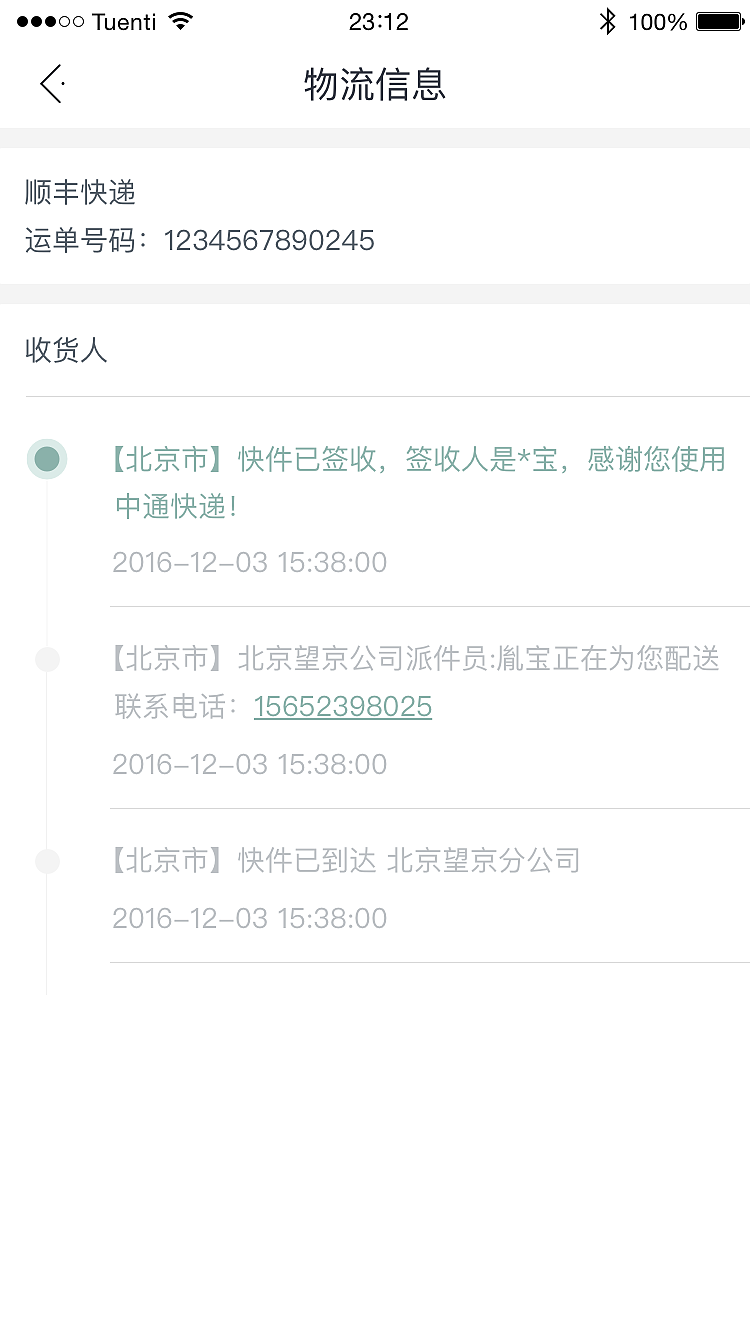Image resolution: width=750 pixels, height=1334 pixels.
Task: Select the timeline dot for courier delivery step
Action: click(x=47, y=659)
